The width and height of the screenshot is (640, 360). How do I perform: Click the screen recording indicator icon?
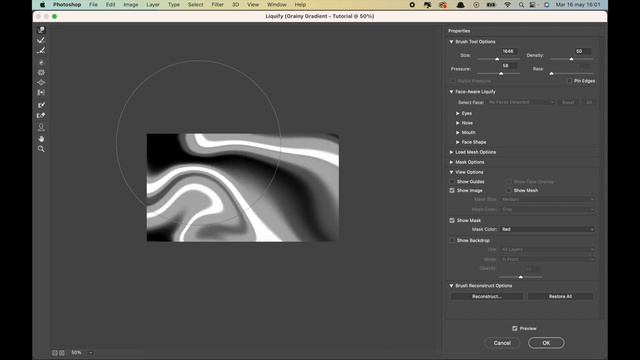(x=412, y=4)
